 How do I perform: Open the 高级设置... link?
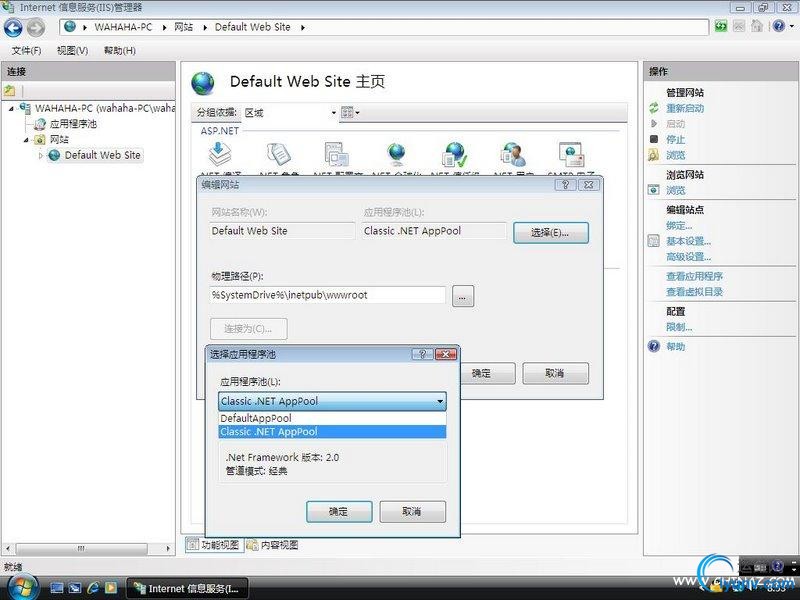click(688, 257)
